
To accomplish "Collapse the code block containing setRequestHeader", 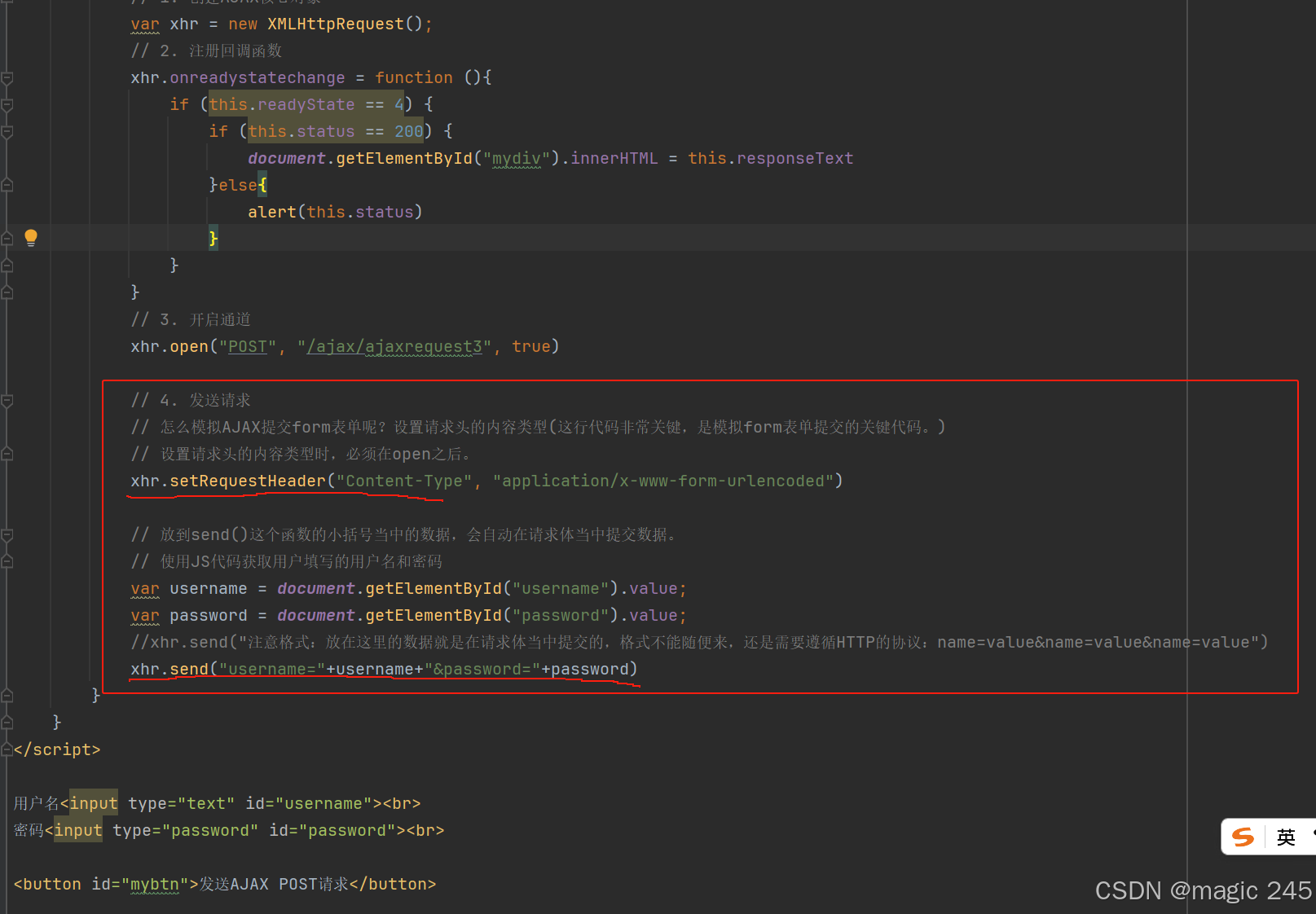I will pos(7,481).
